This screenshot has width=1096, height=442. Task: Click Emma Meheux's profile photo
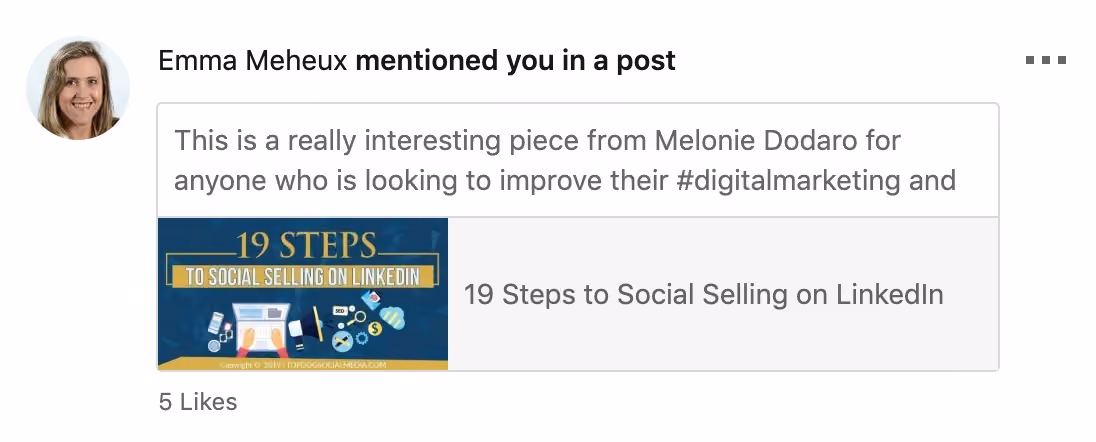[78, 88]
